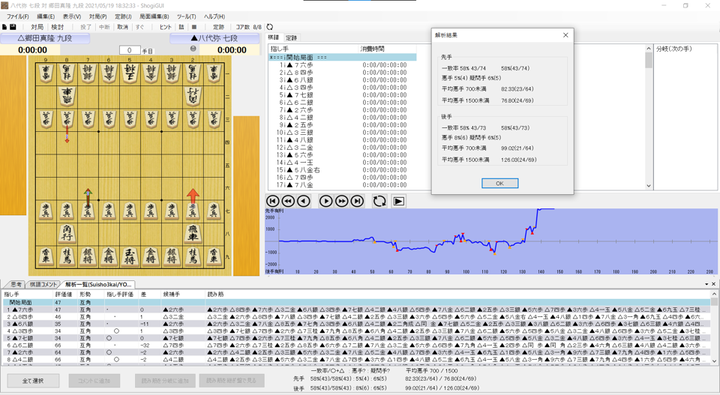Select analysis row 4 △3四歩

(356, 331)
